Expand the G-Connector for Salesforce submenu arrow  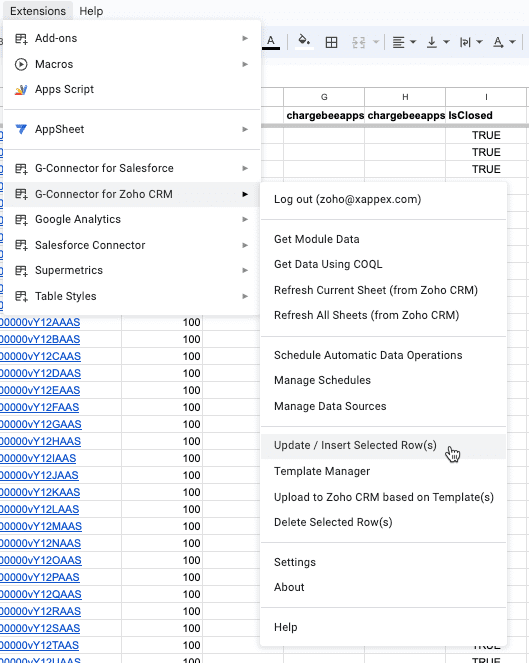245,168
